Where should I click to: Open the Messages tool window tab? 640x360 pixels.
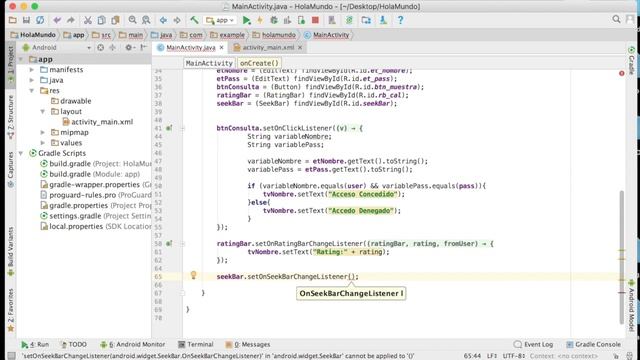(x=248, y=344)
